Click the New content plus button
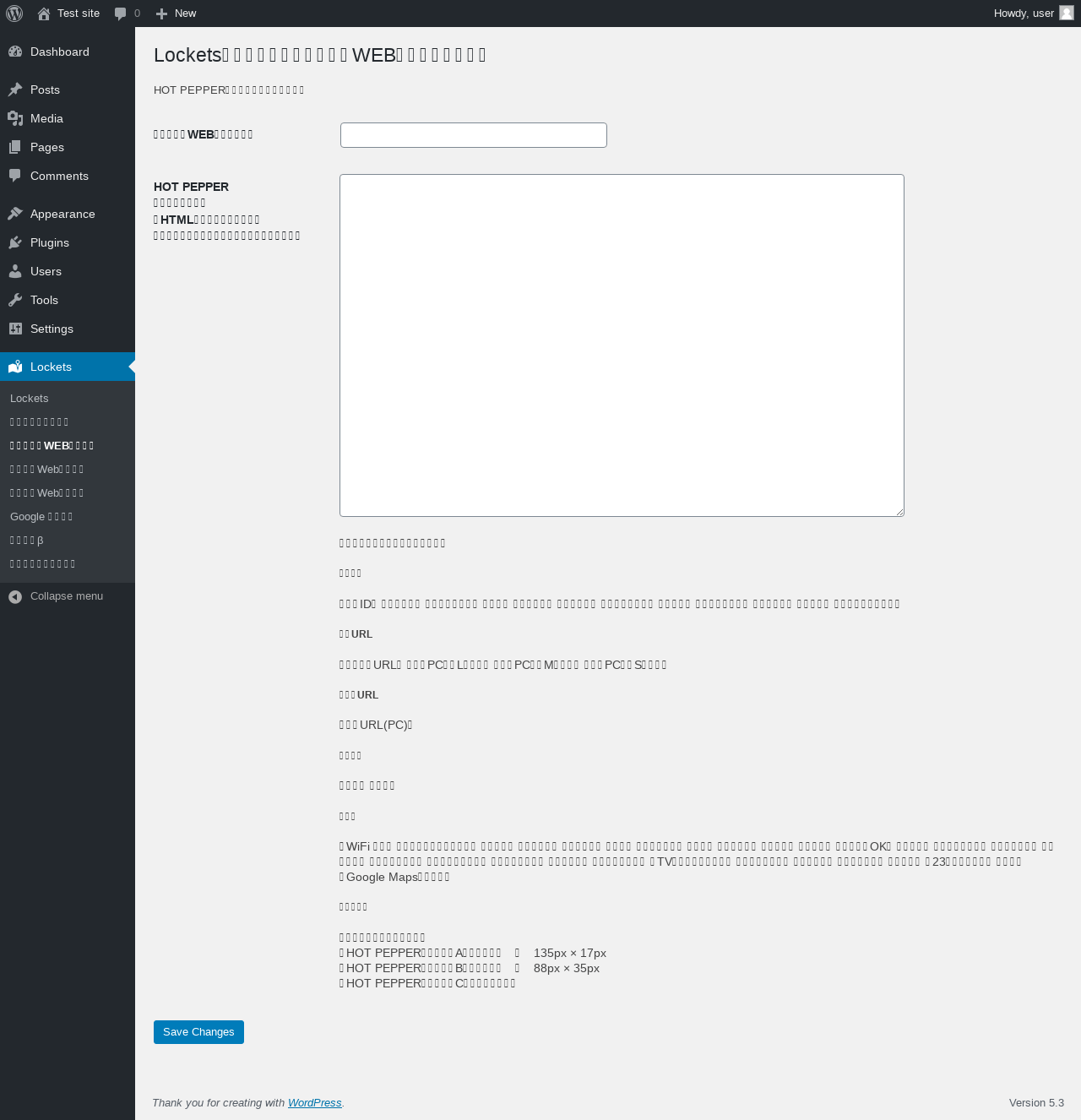This screenshot has height=1120, width=1081. 162,14
